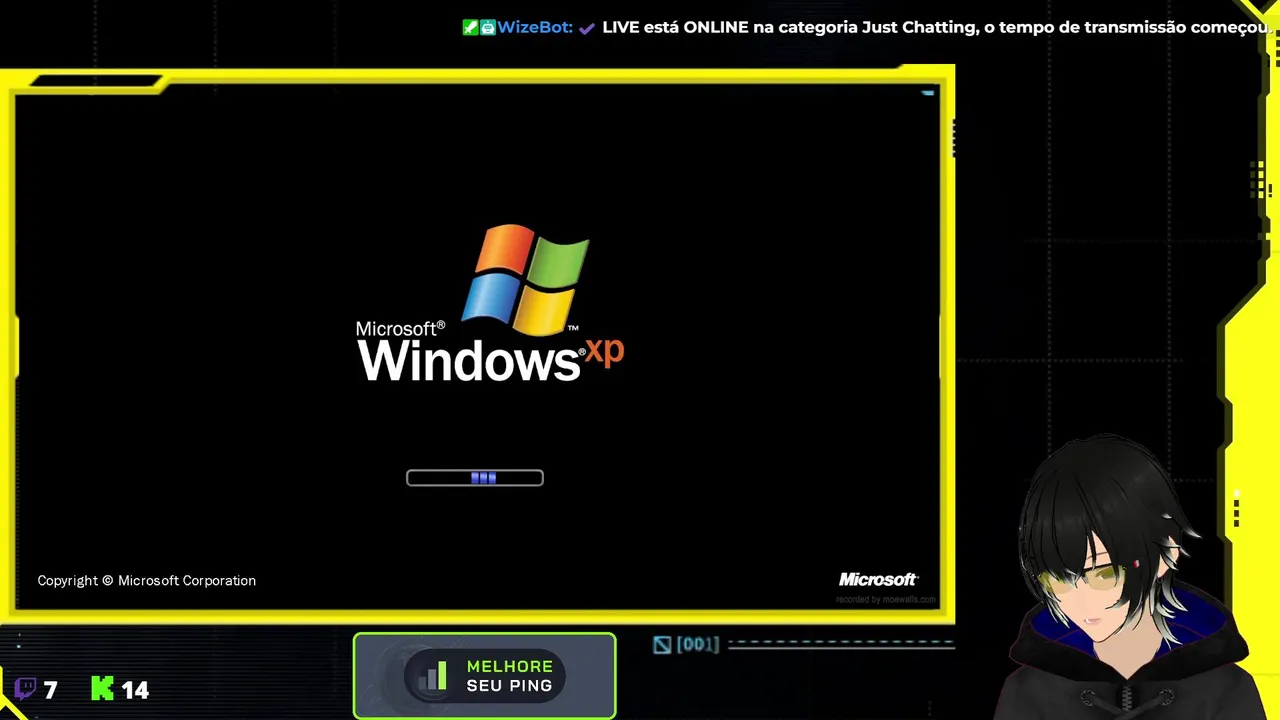Click the [001] counter icon
The image size is (1280, 720).
[662, 645]
